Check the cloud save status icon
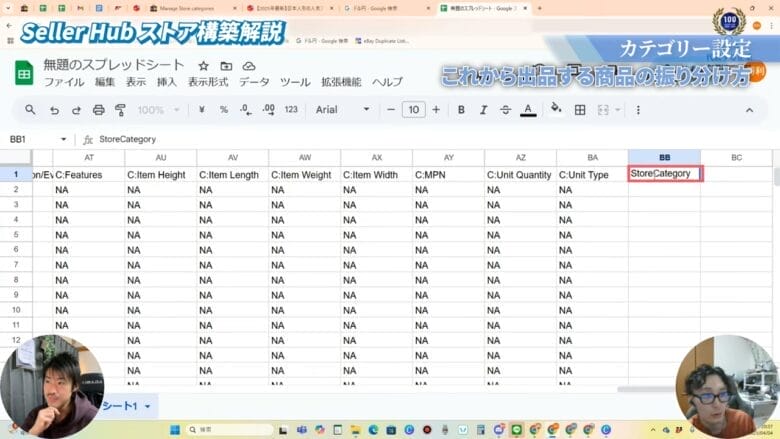The height and width of the screenshot is (439, 780). pos(249,66)
